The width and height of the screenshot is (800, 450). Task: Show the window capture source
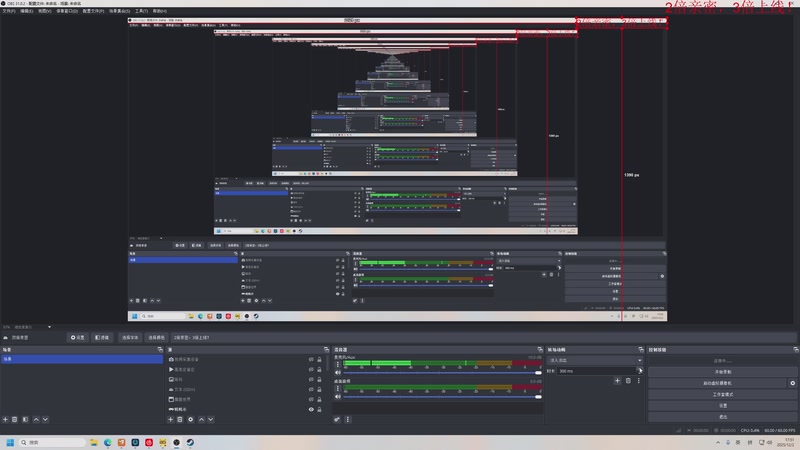[311, 399]
